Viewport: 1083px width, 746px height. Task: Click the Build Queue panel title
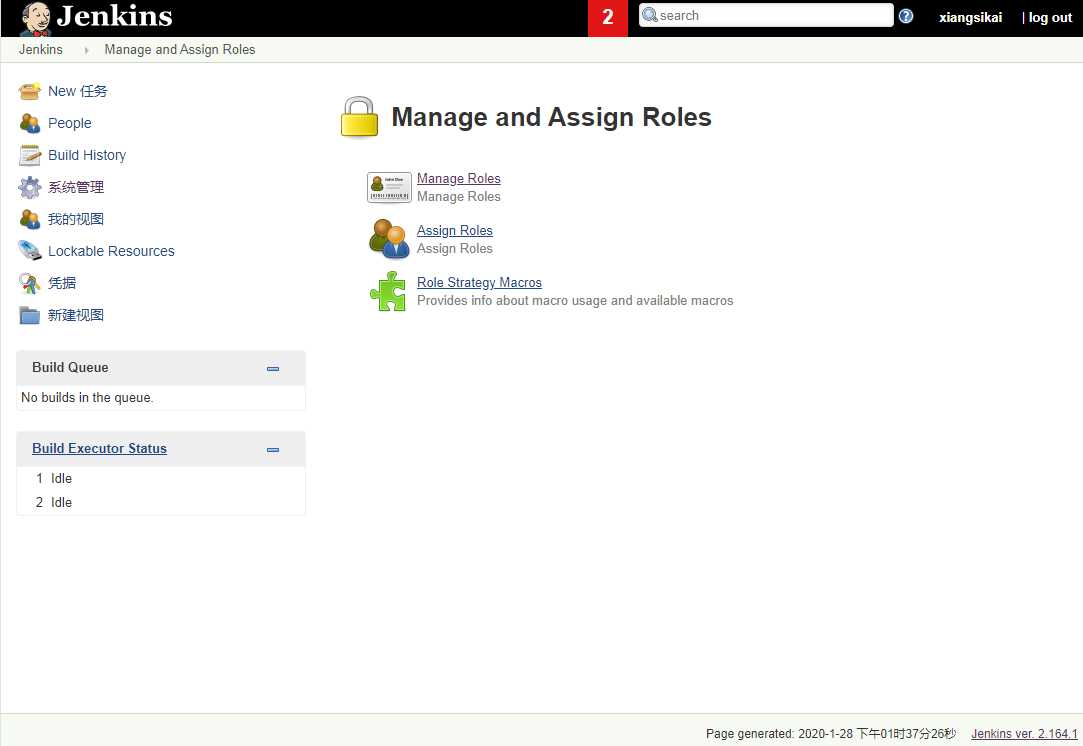pyautogui.click(x=70, y=367)
